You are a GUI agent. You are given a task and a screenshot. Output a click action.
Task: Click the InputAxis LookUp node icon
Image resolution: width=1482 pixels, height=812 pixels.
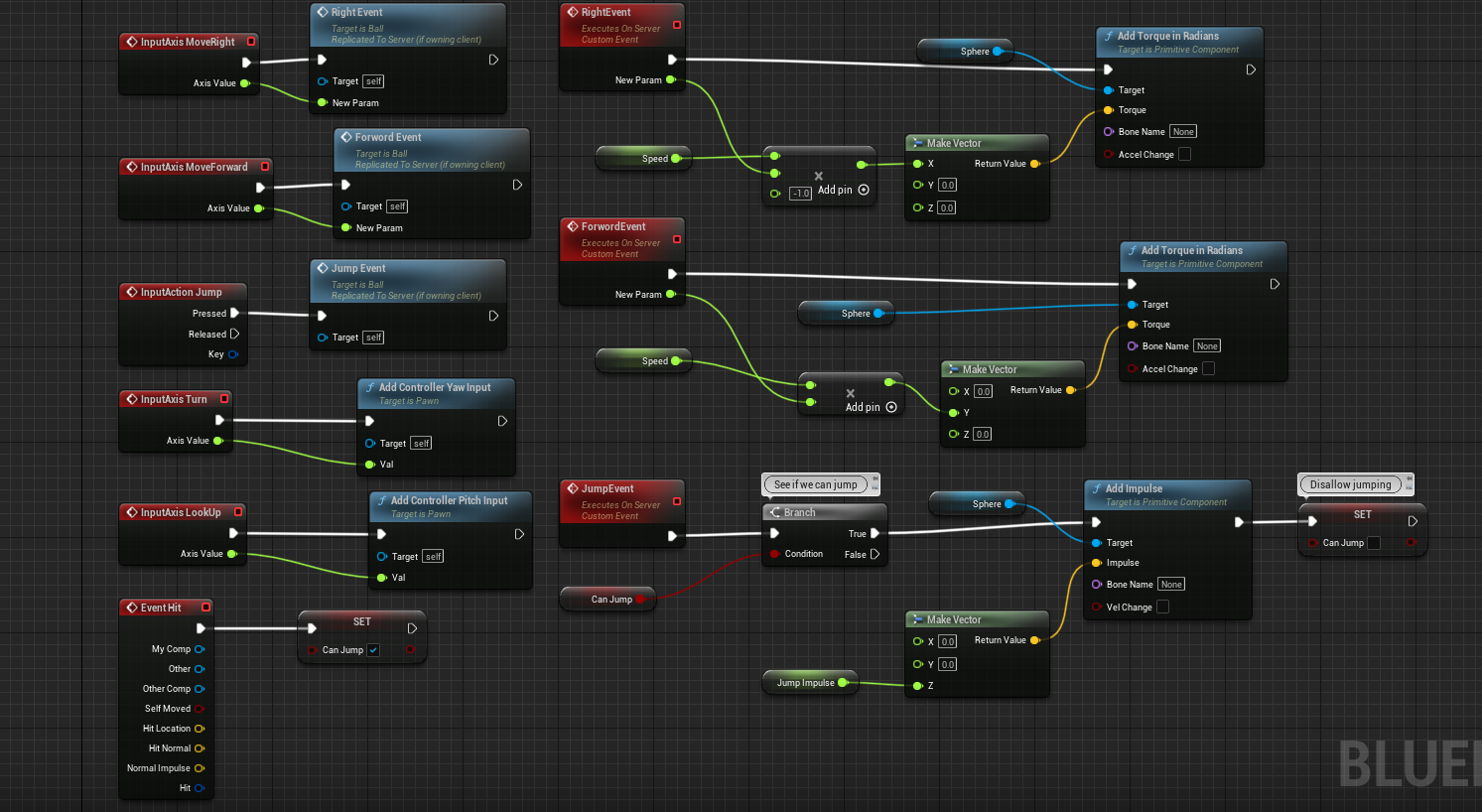(131, 512)
